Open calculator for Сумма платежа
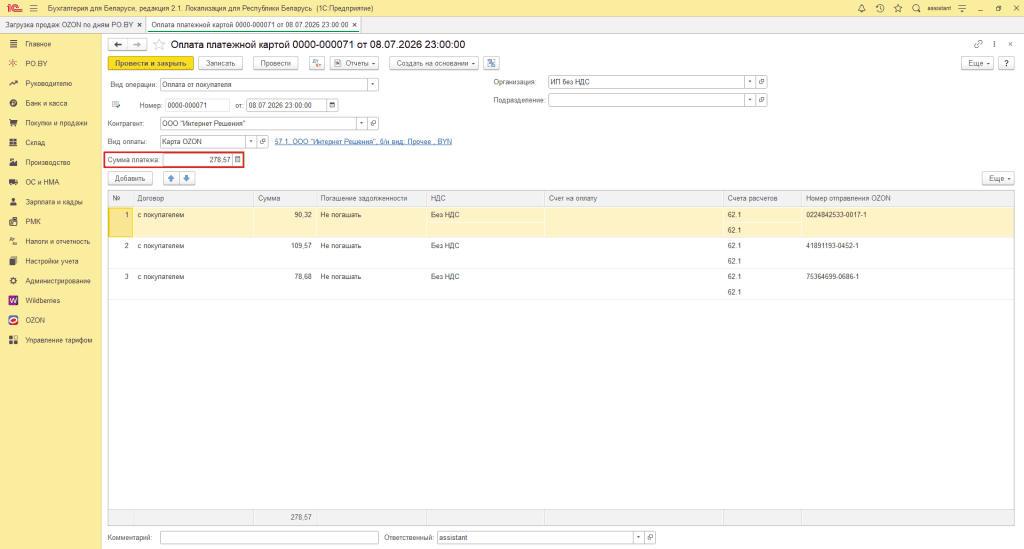Screen dimensions: 1024x549 click(x=238, y=159)
